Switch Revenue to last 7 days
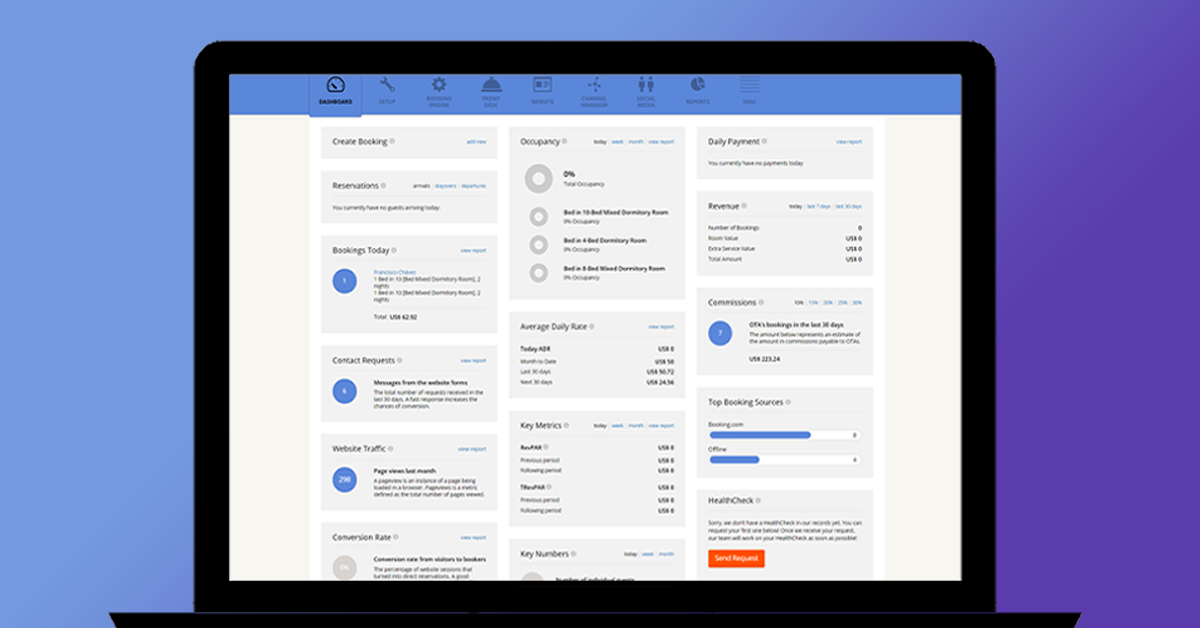Viewport: 1200px width, 628px height. [819, 206]
